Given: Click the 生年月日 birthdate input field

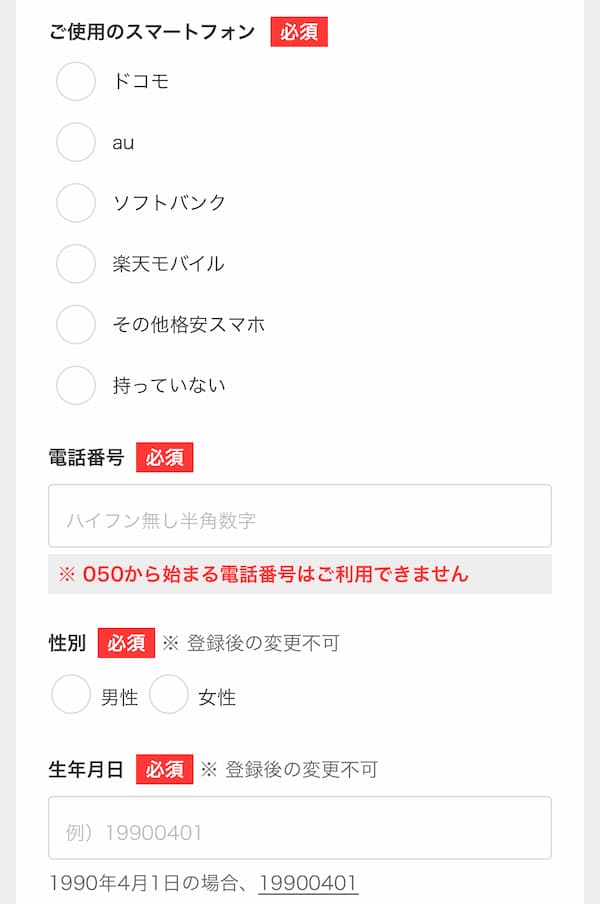Looking at the screenshot, I should (x=300, y=828).
